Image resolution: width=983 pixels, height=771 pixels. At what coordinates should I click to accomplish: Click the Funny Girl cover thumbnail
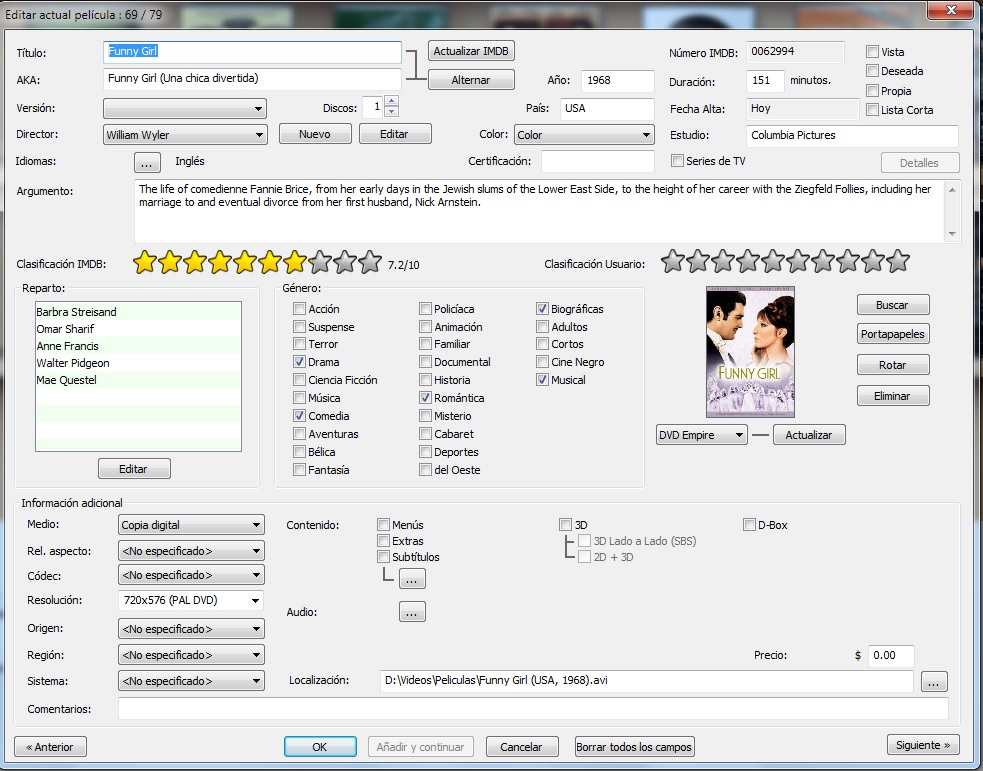coord(750,351)
